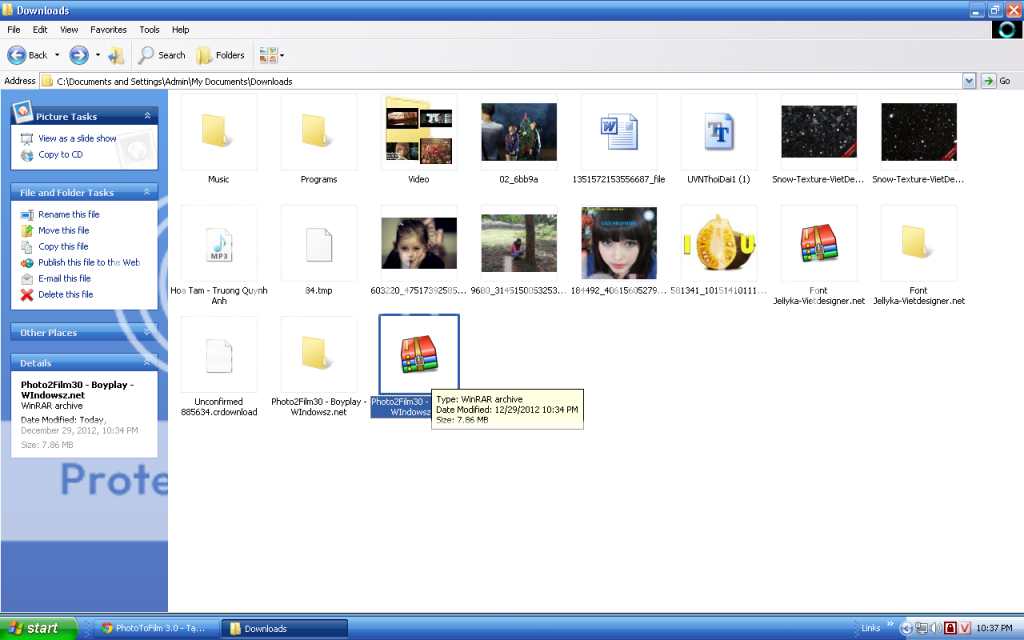Toggle the Folders pane

tap(221, 56)
